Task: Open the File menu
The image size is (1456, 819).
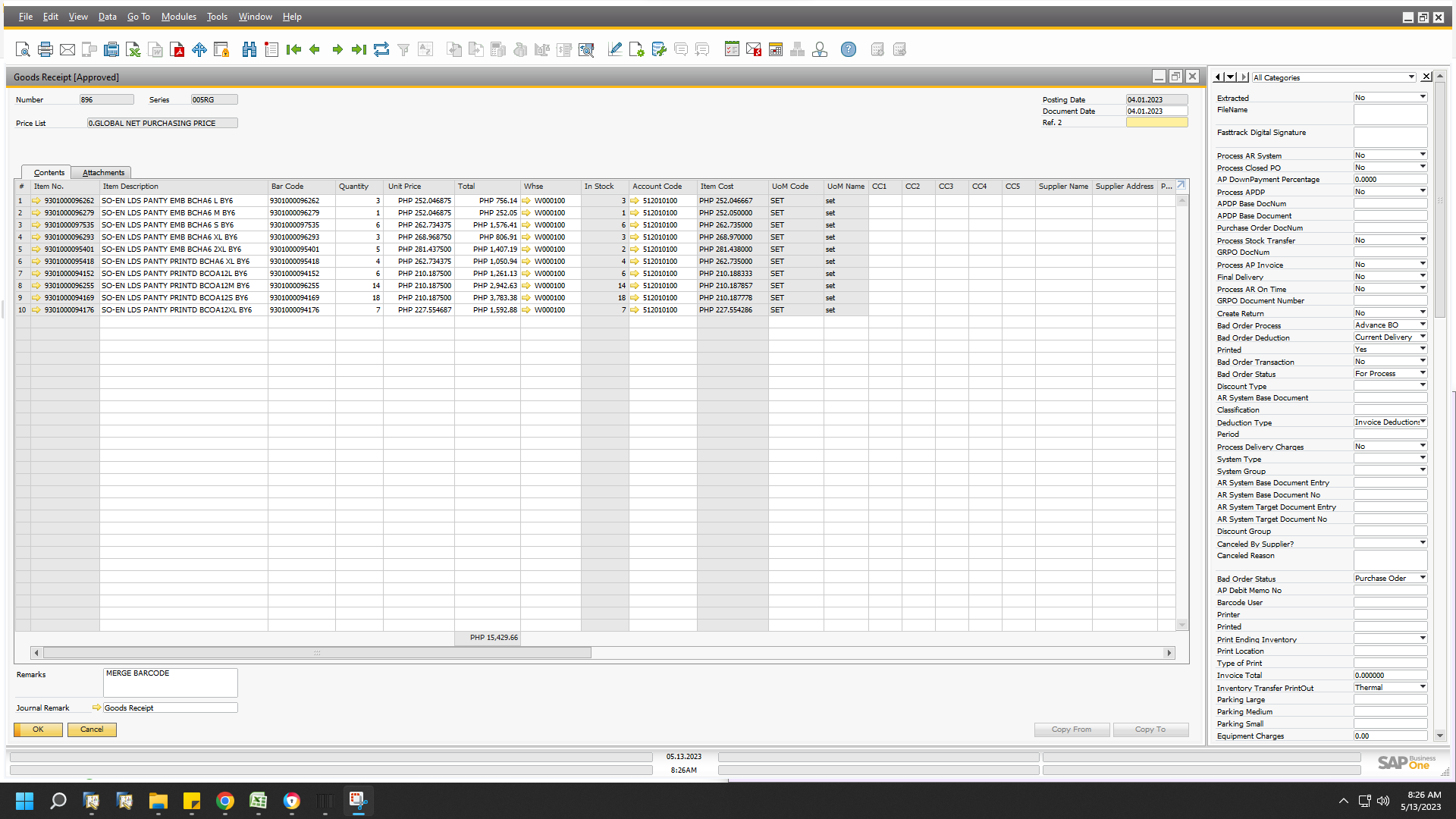Action: (25, 17)
